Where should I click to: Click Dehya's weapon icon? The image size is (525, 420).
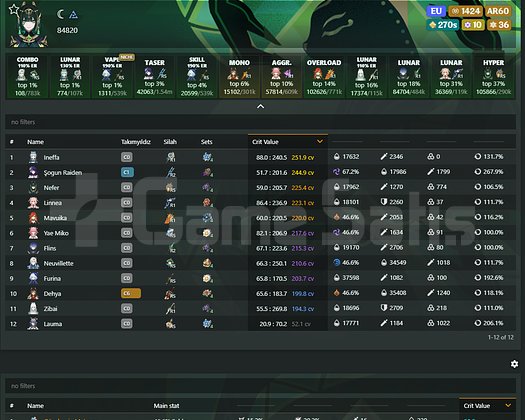point(171,293)
